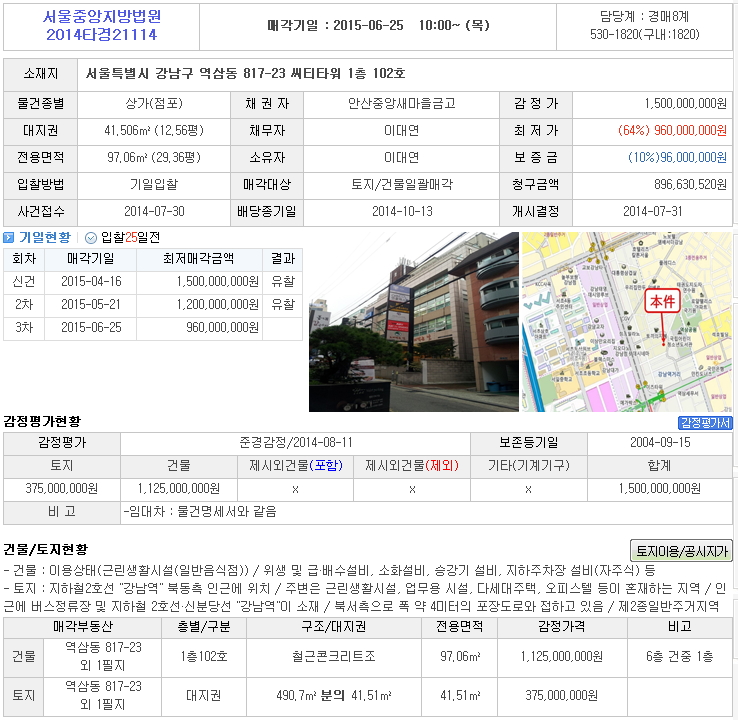Select land share 41.506㎡ (12.56평)
The width and height of the screenshot is (738, 720).
154,131
